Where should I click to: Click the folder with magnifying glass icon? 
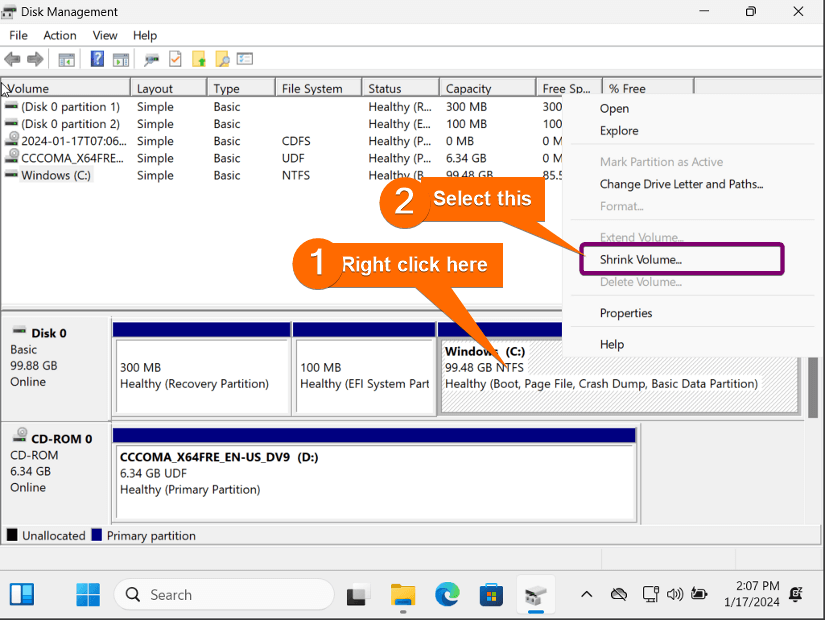pyautogui.click(x=223, y=59)
